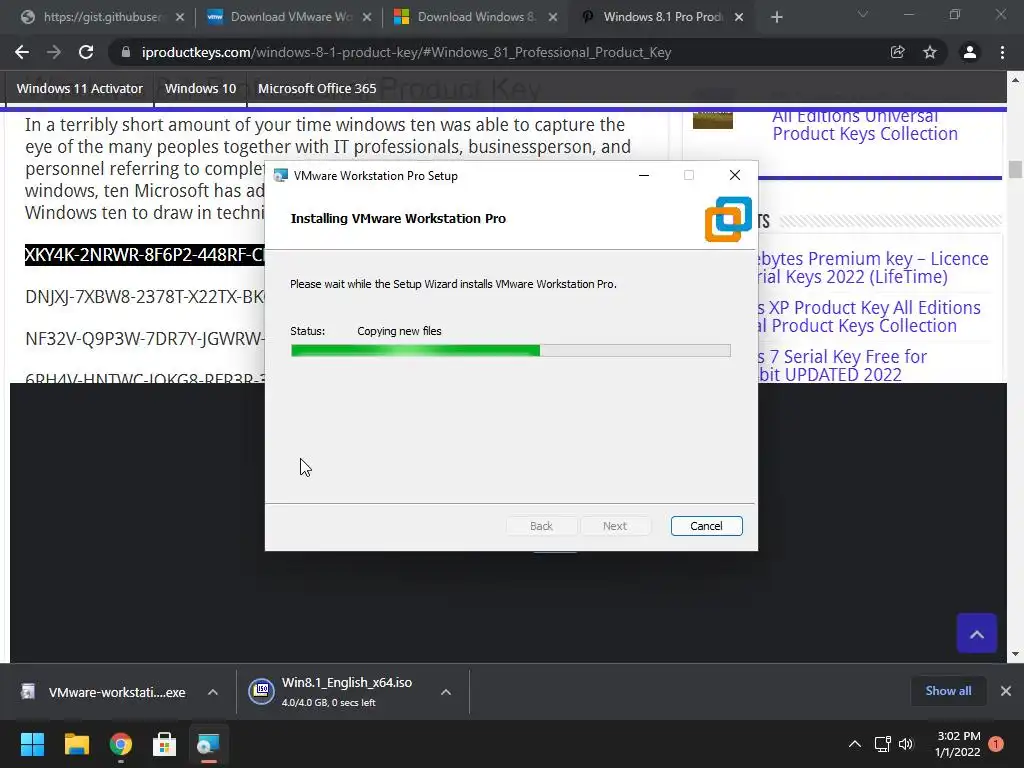Click VMware Workstation logo in setup dialog

pyautogui.click(x=728, y=219)
